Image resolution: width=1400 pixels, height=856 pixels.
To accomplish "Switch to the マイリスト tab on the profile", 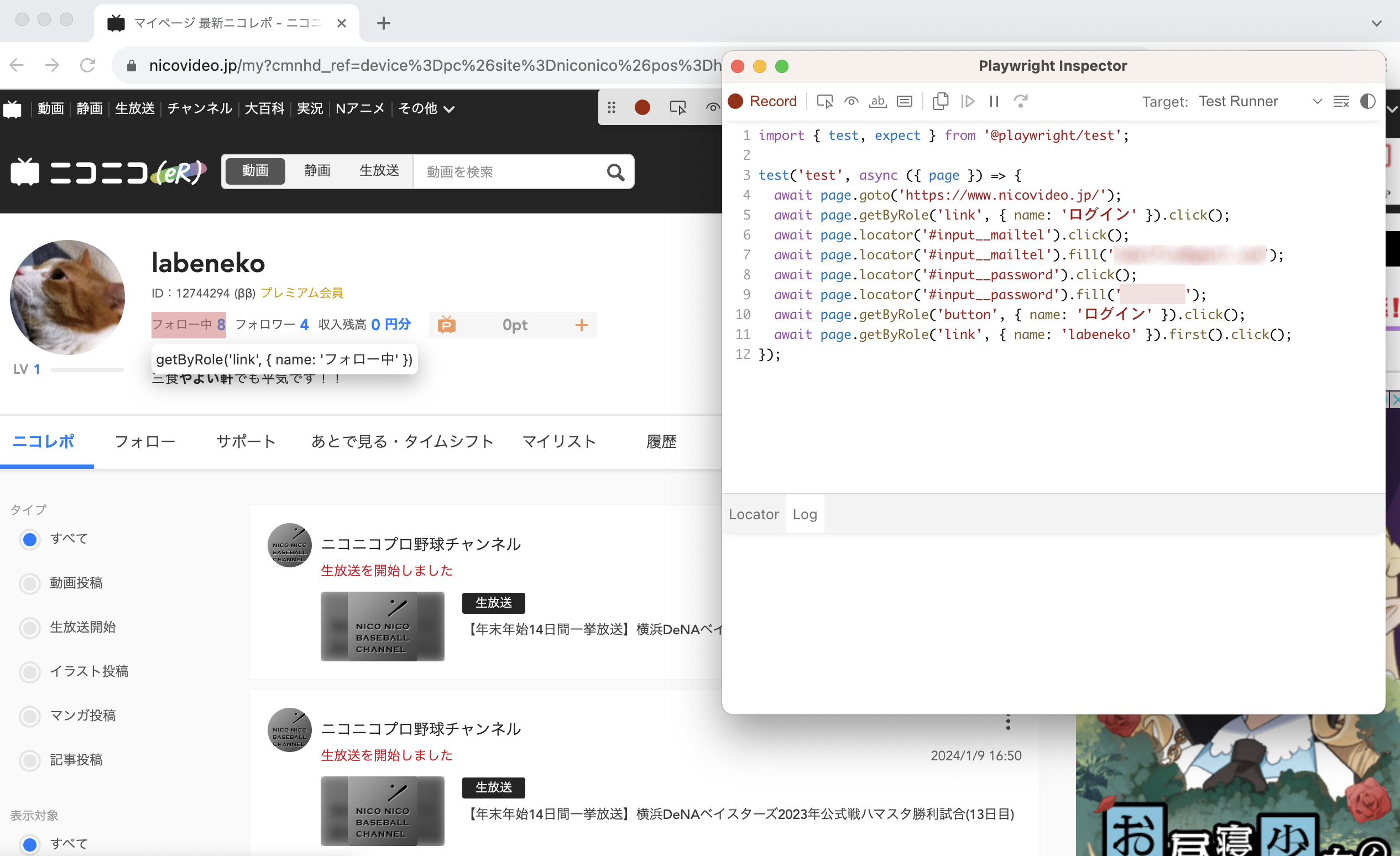I will [559, 441].
